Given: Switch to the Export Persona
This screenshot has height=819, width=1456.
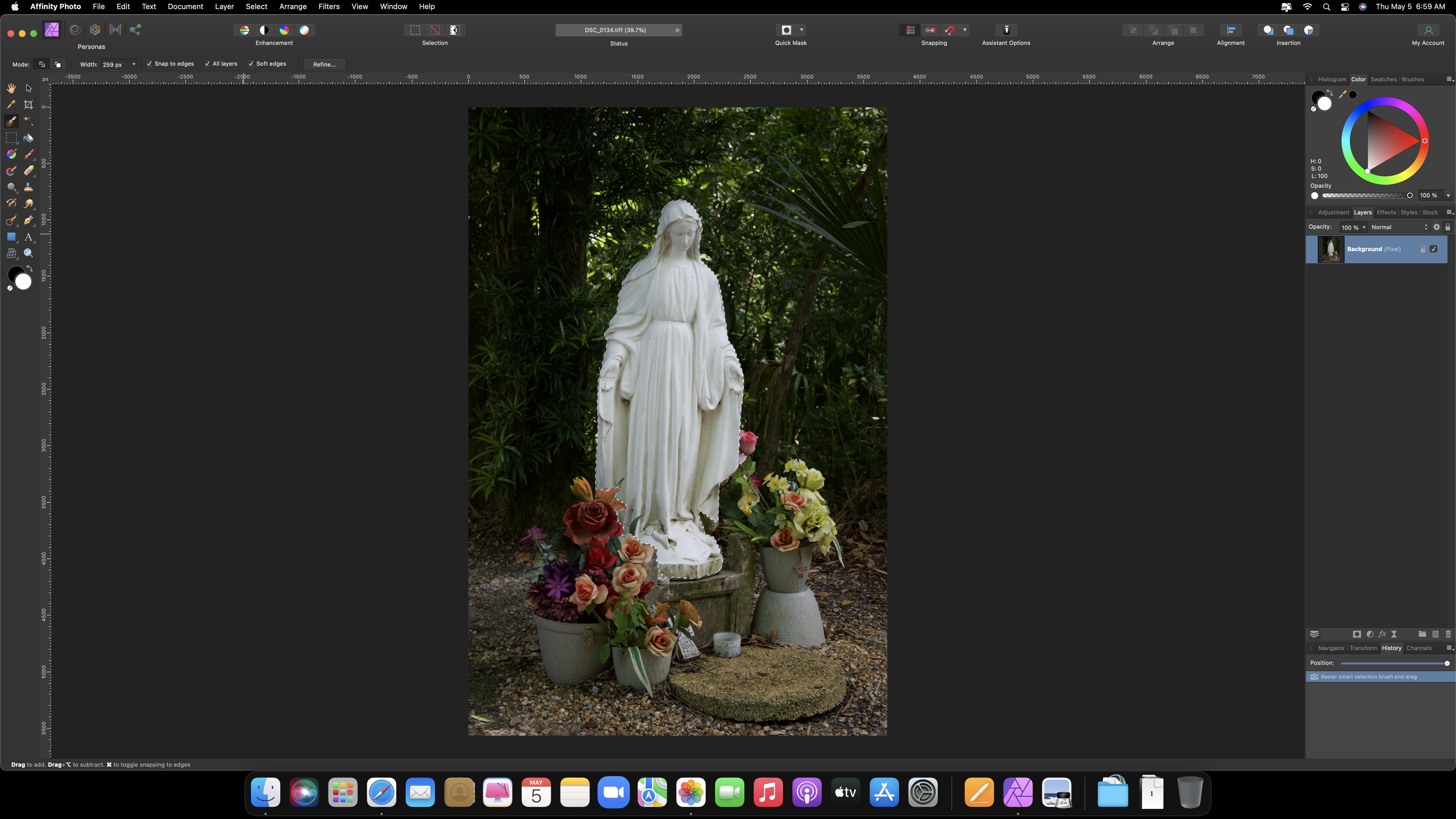Looking at the screenshot, I should (135, 30).
